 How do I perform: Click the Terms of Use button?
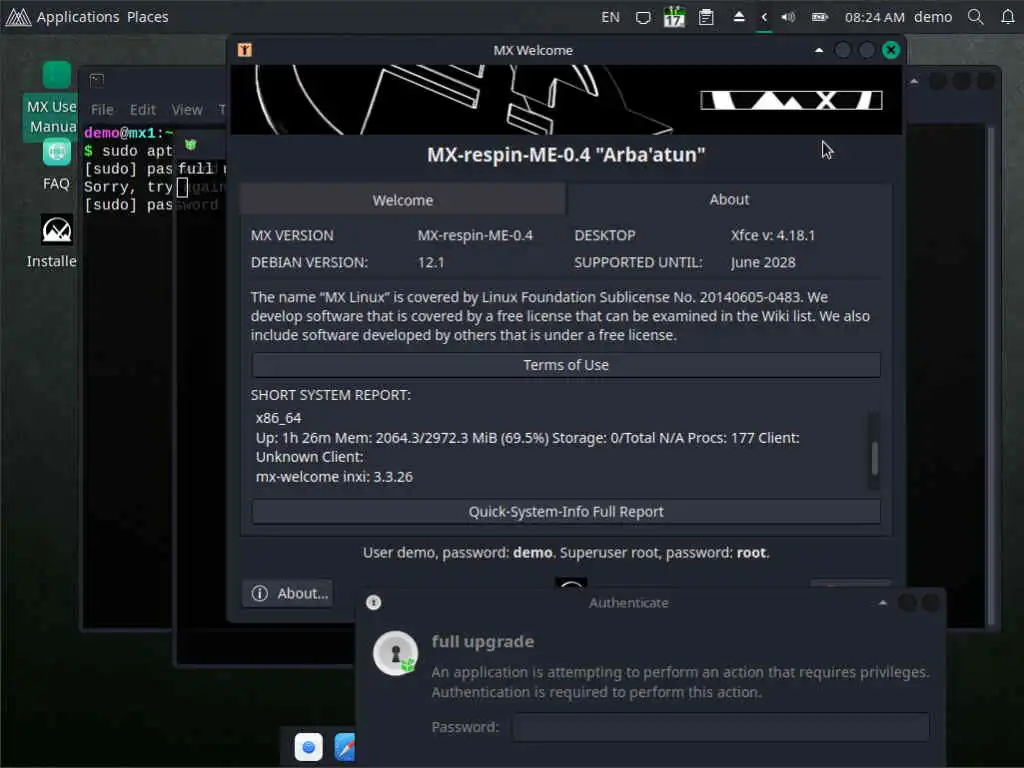click(566, 365)
